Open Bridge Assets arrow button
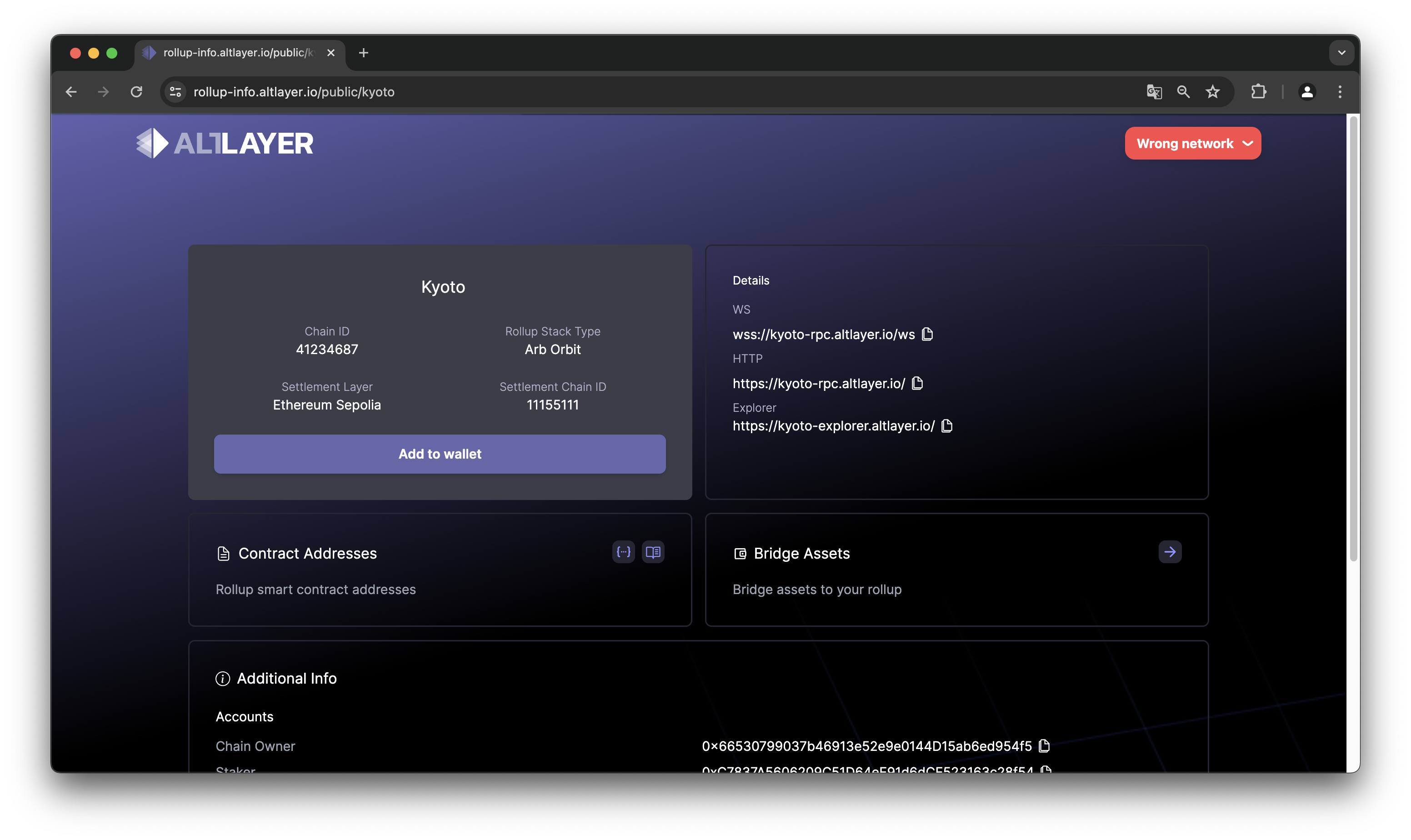1411x840 pixels. pos(1170,552)
